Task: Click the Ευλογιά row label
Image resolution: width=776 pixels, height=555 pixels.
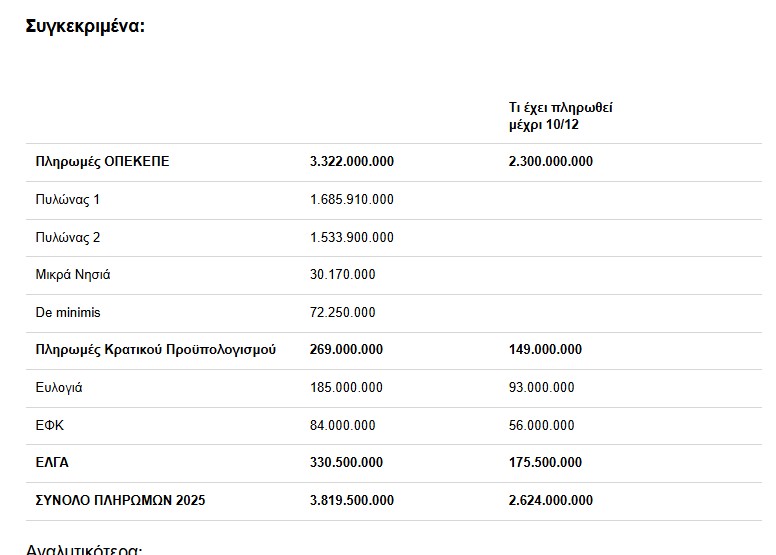Action: (x=59, y=388)
